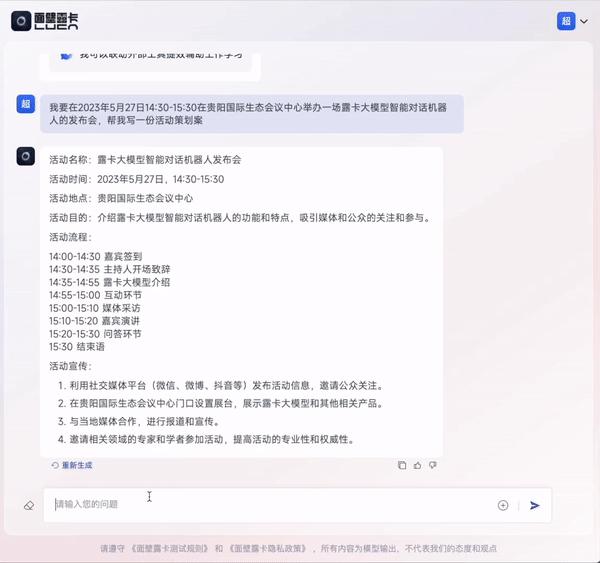Click the black assistant avatar beside the reply
The height and width of the screenshot is (563, 600).
pos(26,156)
